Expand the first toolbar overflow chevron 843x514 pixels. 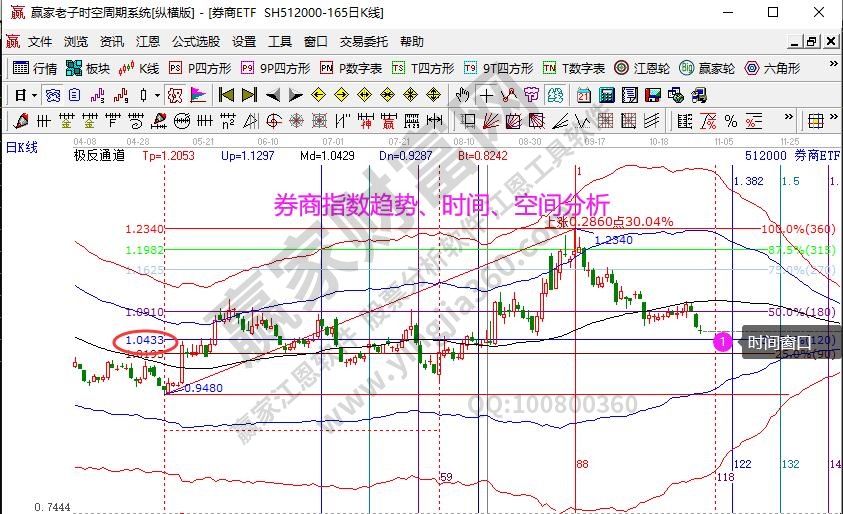point(833,65)
